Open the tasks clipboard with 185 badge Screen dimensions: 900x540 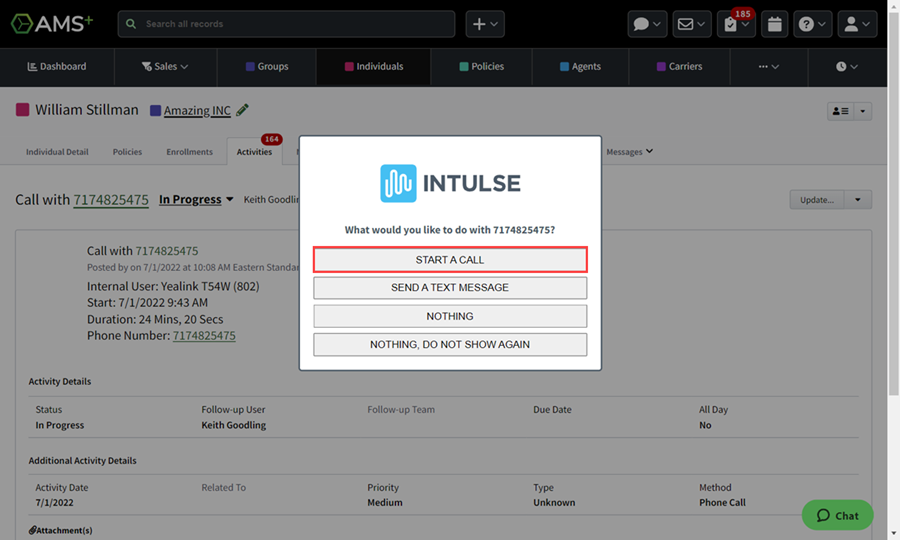736,24
